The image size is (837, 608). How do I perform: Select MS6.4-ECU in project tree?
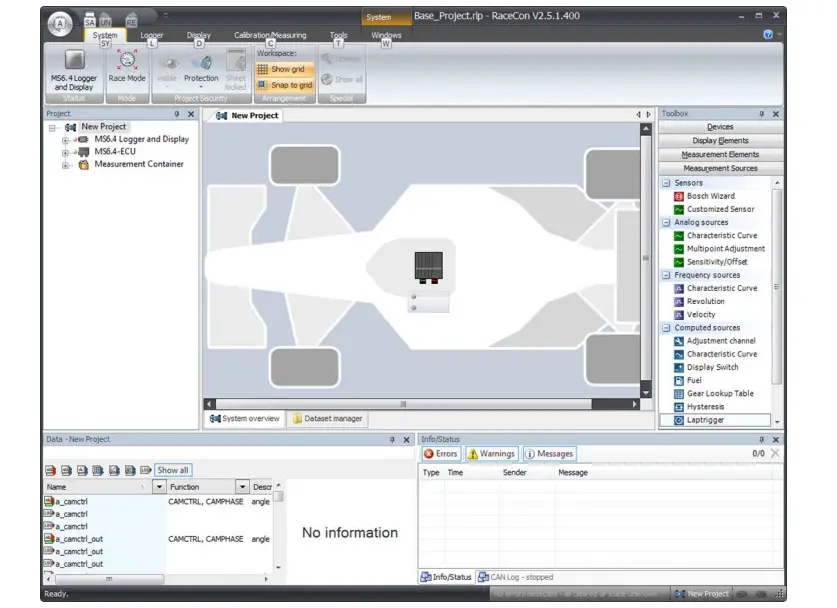(x=115, y=152)
